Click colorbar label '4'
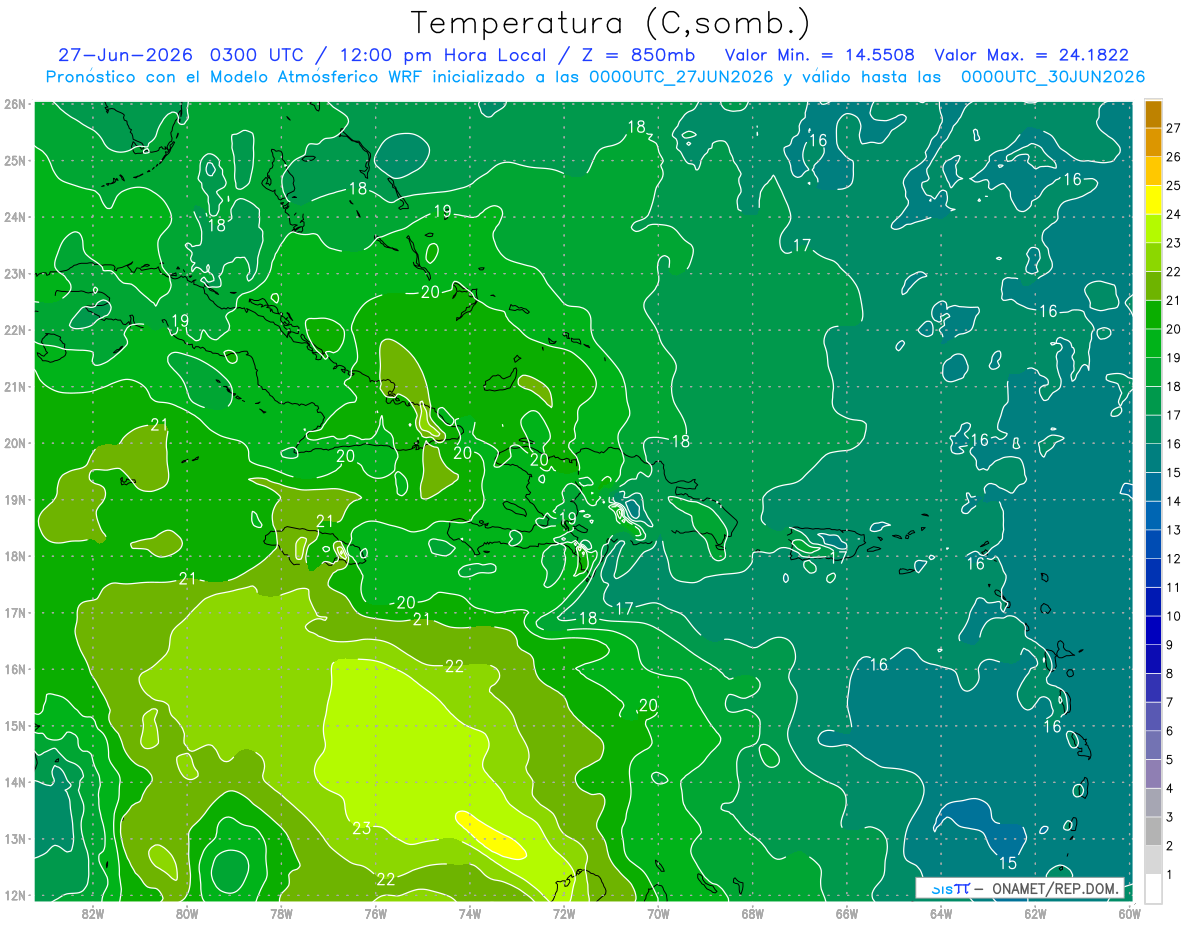 (1170, 789)
